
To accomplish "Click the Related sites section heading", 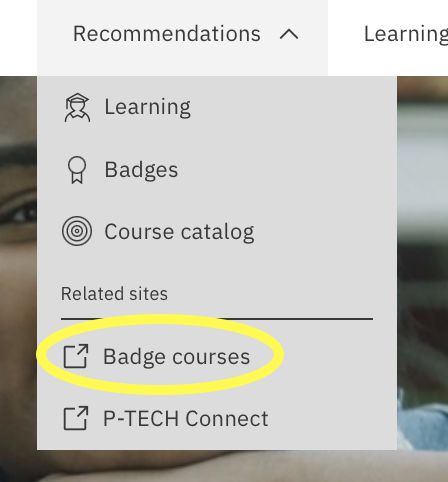I will tap(114, 294).
